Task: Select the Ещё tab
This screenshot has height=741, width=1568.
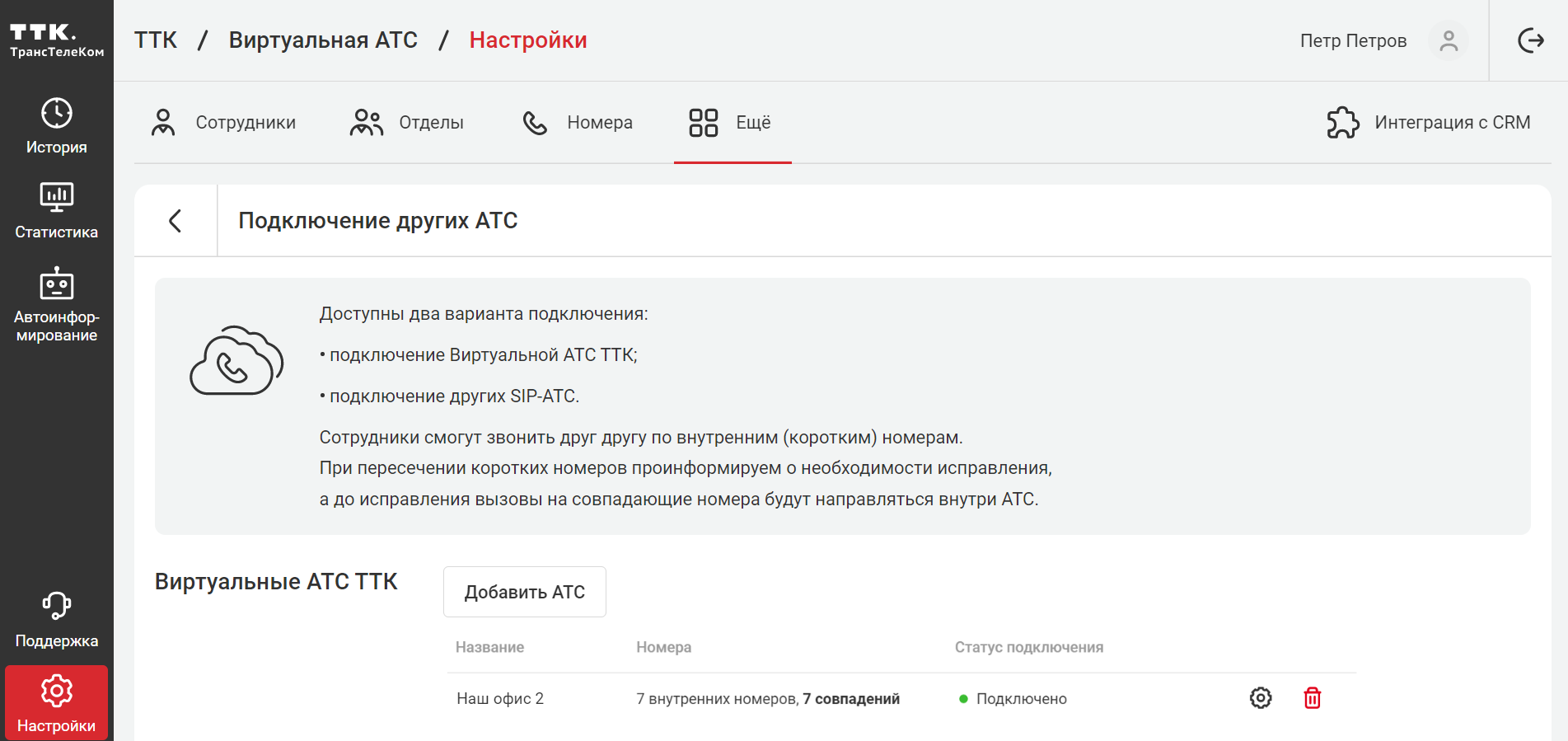Action: coord(731,123)
